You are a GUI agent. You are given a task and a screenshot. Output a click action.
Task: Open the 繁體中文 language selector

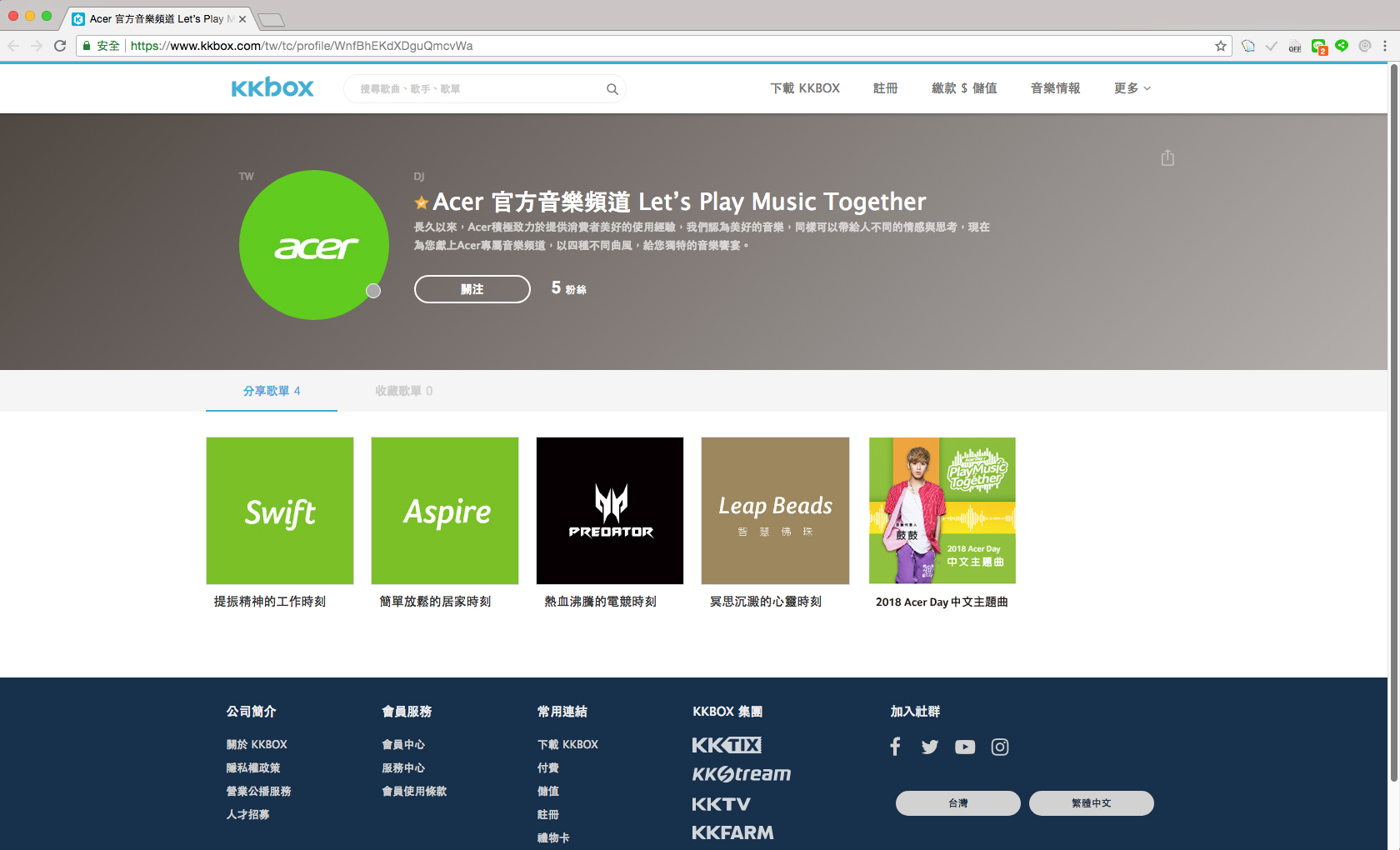coord(1091,803)
